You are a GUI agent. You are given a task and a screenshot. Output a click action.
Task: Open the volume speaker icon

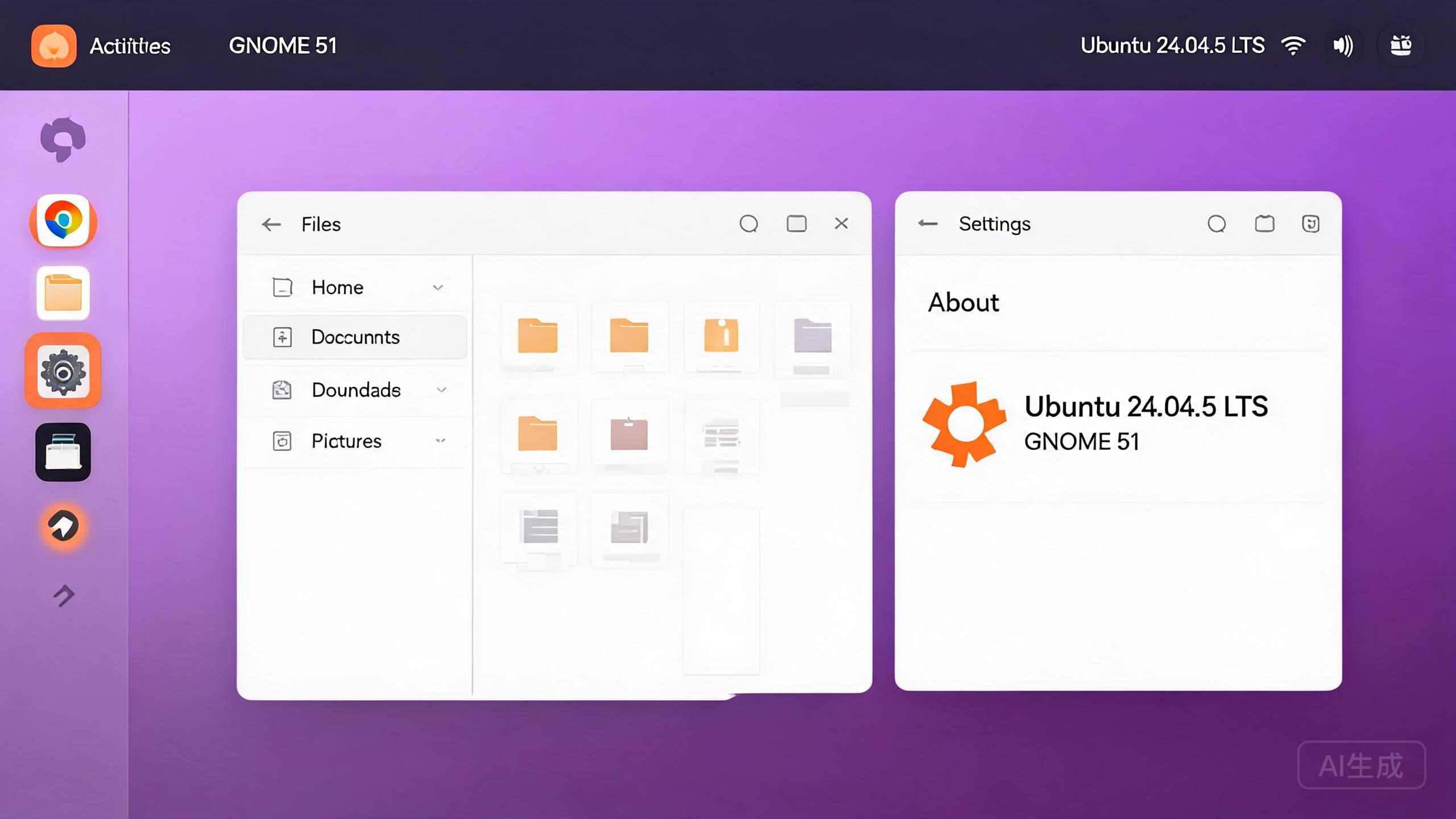click(1343, 45)
